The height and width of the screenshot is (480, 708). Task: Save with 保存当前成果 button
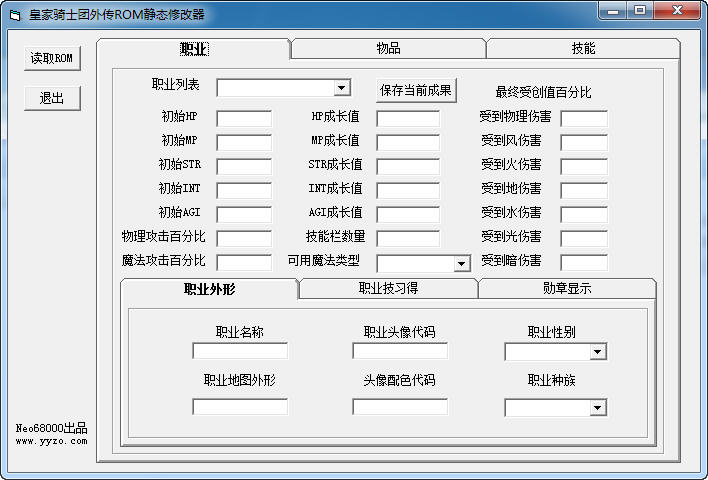click(416, 90)
